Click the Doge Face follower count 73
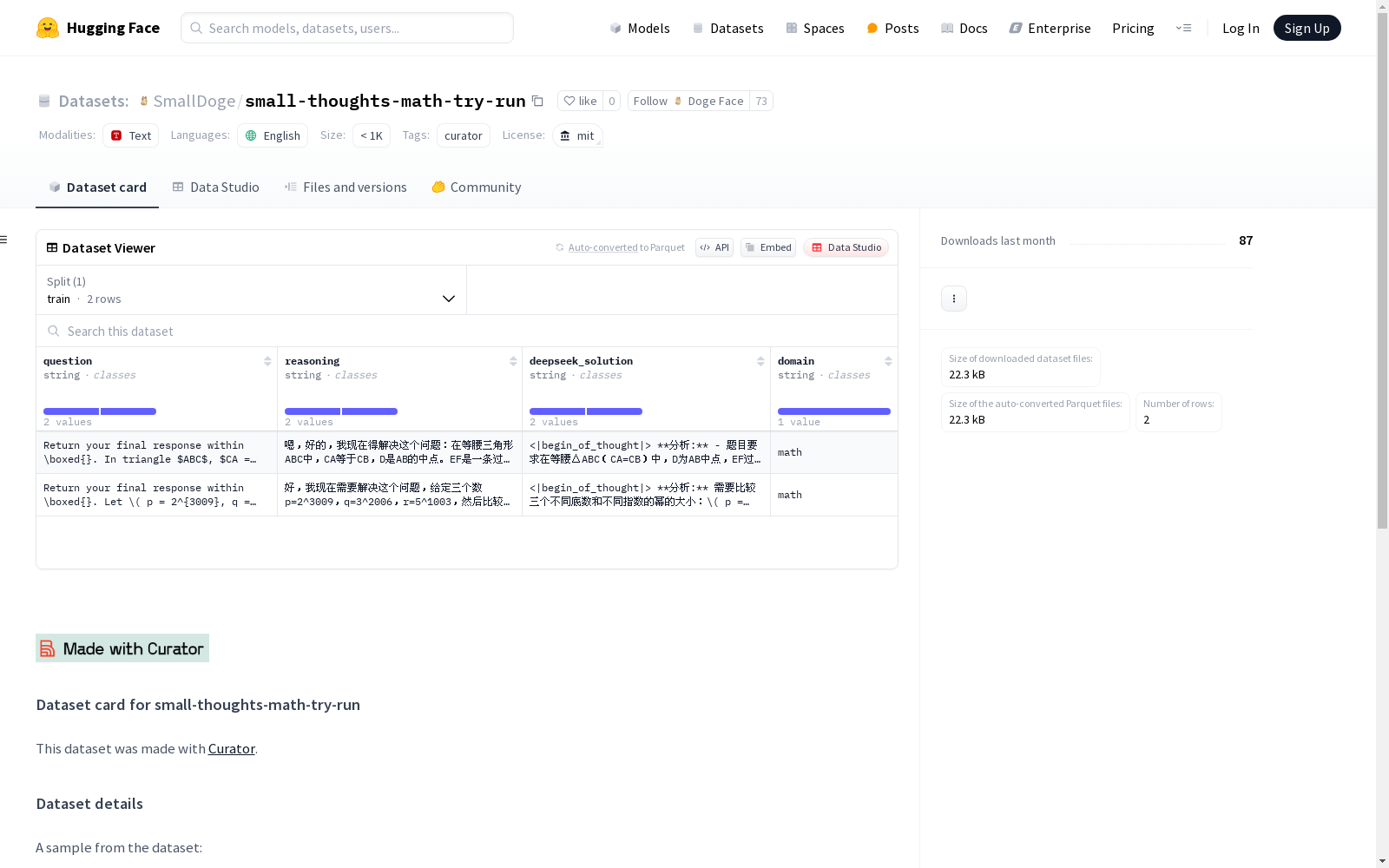The height and width of the screenshot is (868, 1389). [761, 101]
